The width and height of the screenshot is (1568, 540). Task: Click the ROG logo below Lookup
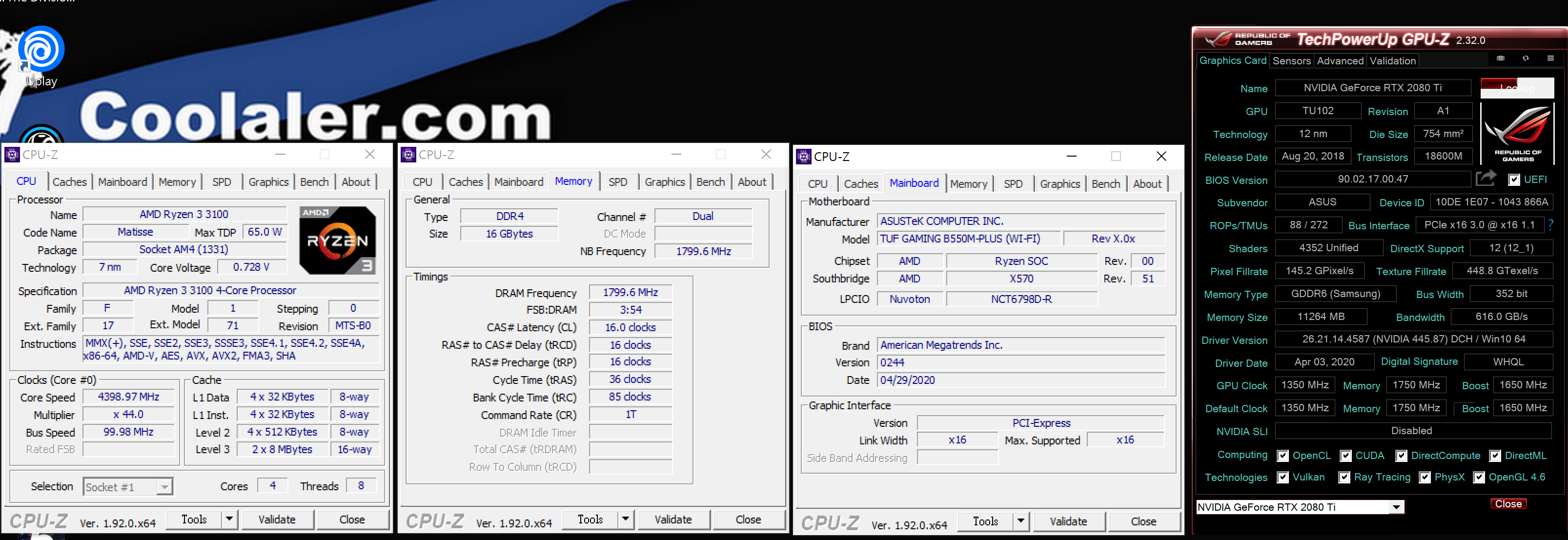pyautogui.click(x=1517, y=133)
